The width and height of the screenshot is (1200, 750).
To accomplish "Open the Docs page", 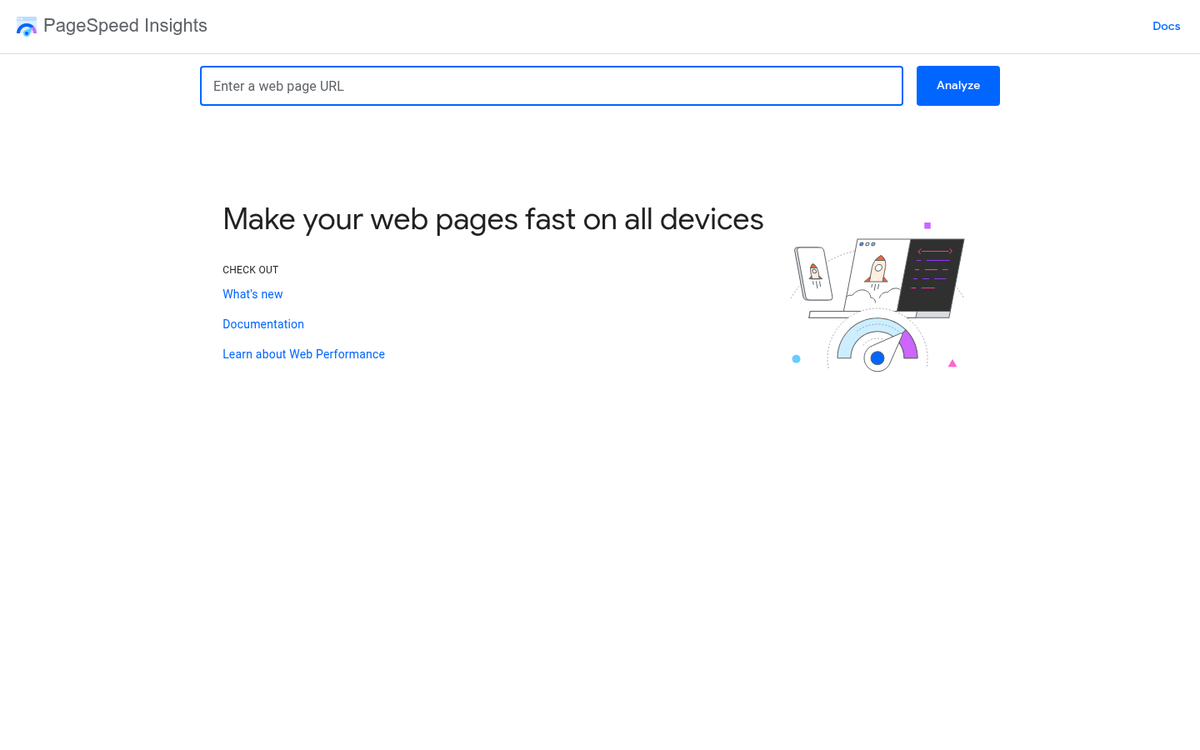I will (x=1166, y=26).
